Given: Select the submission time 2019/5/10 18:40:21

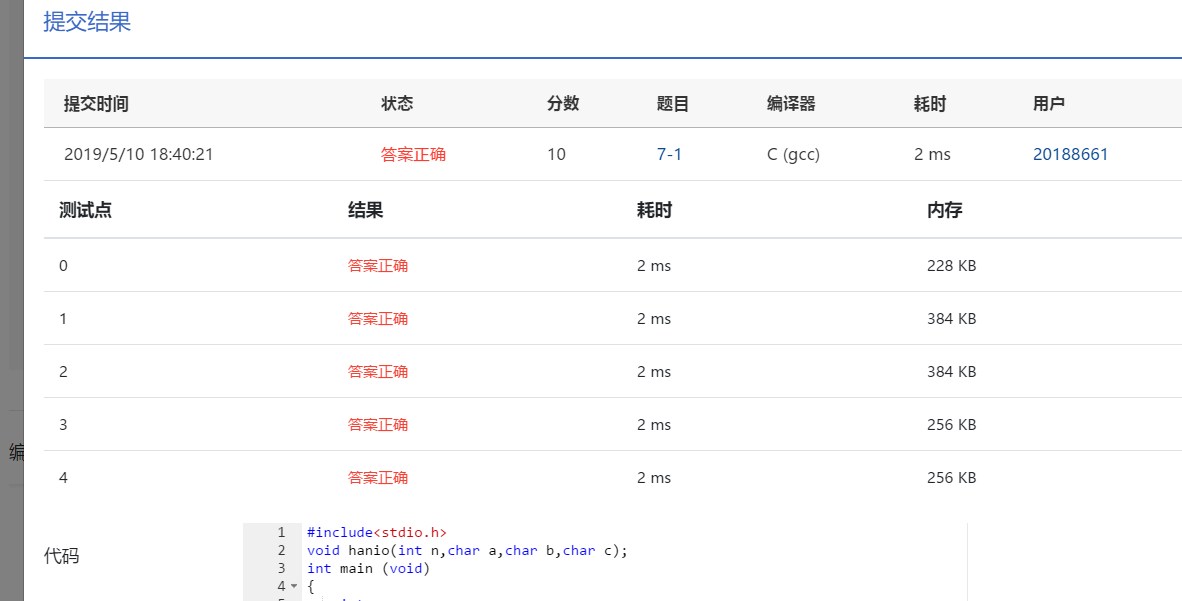Looking at the screenshot, I should 138,154.
